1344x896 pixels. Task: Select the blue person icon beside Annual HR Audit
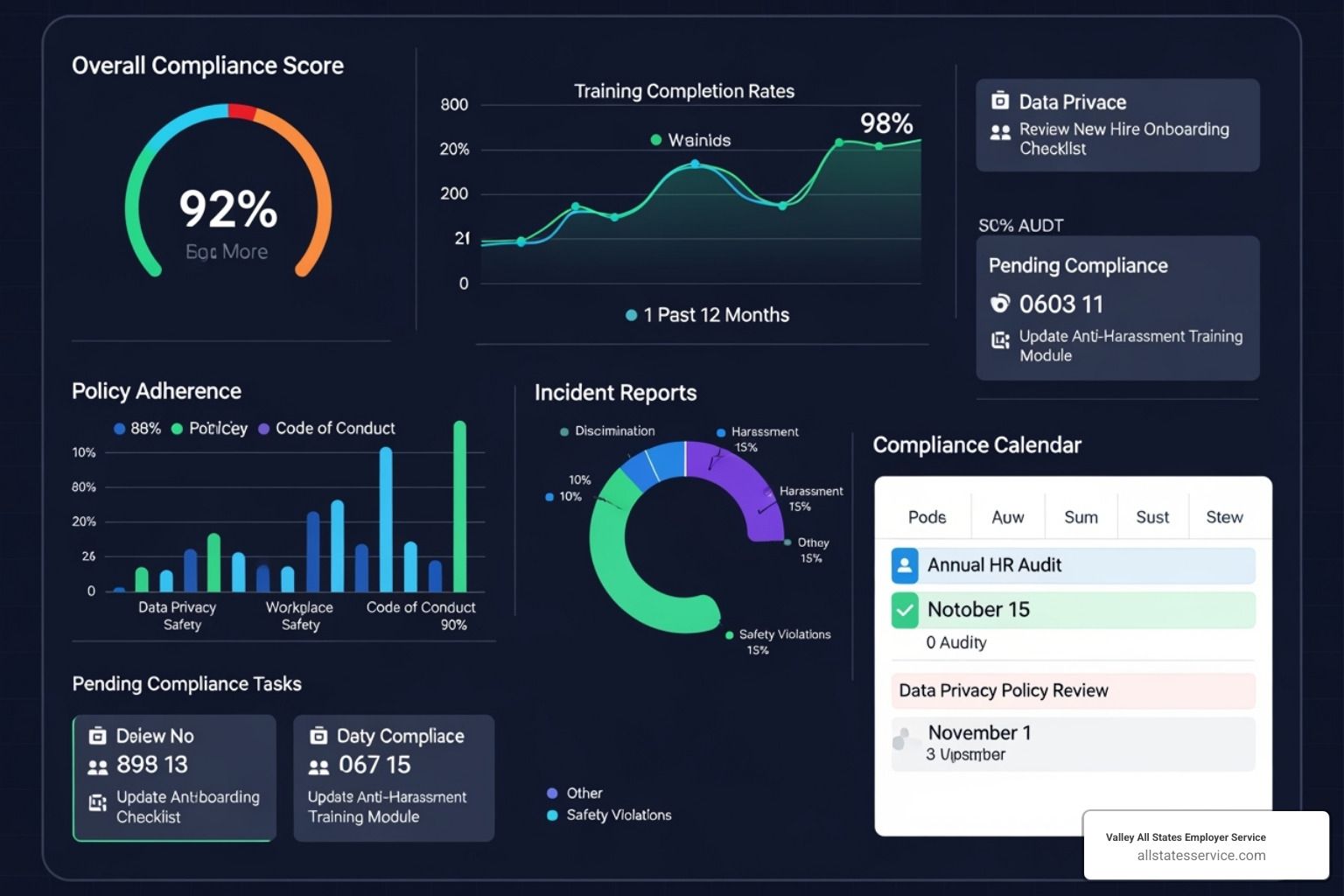point(905,565)
